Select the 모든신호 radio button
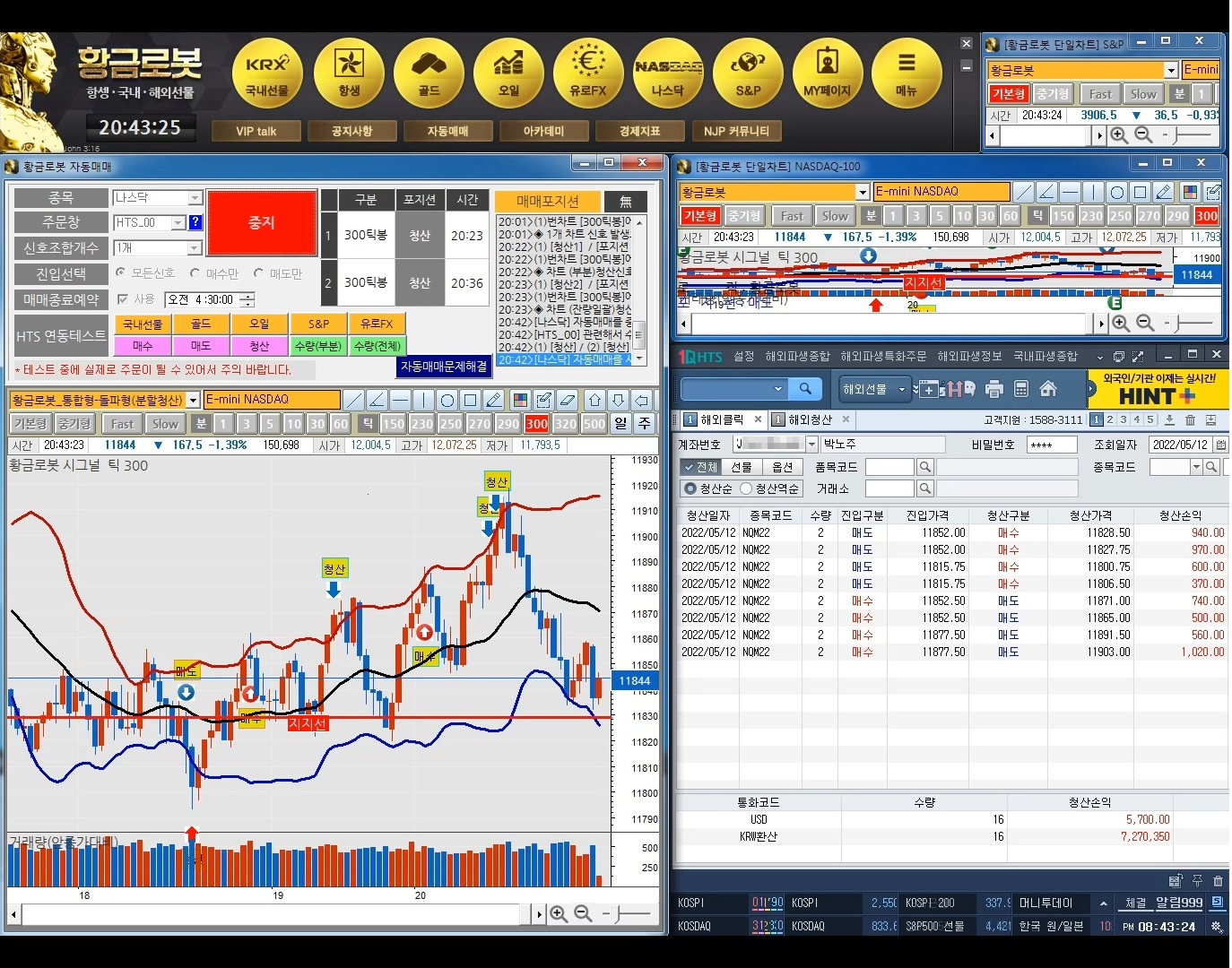Screen dimensions: 1232x968 tap(120, 272)
